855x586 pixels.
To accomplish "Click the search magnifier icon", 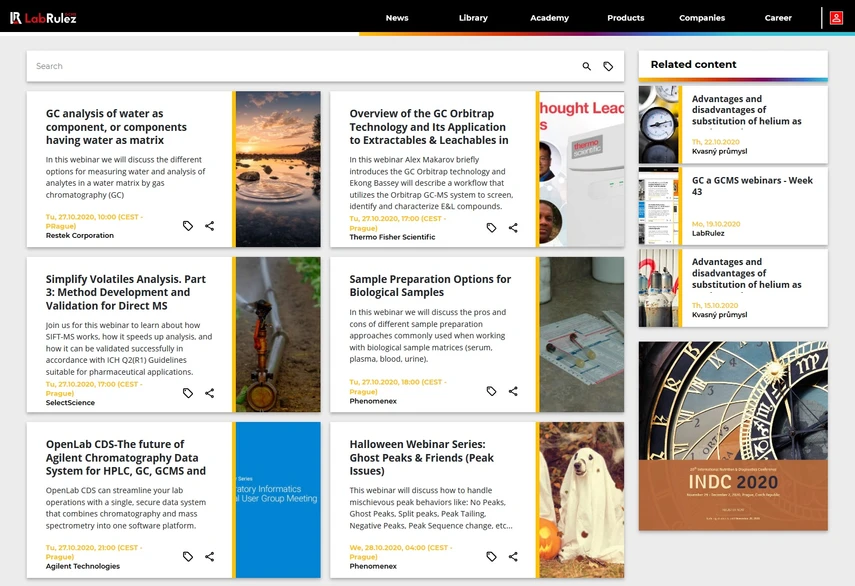I will (587, 67).
